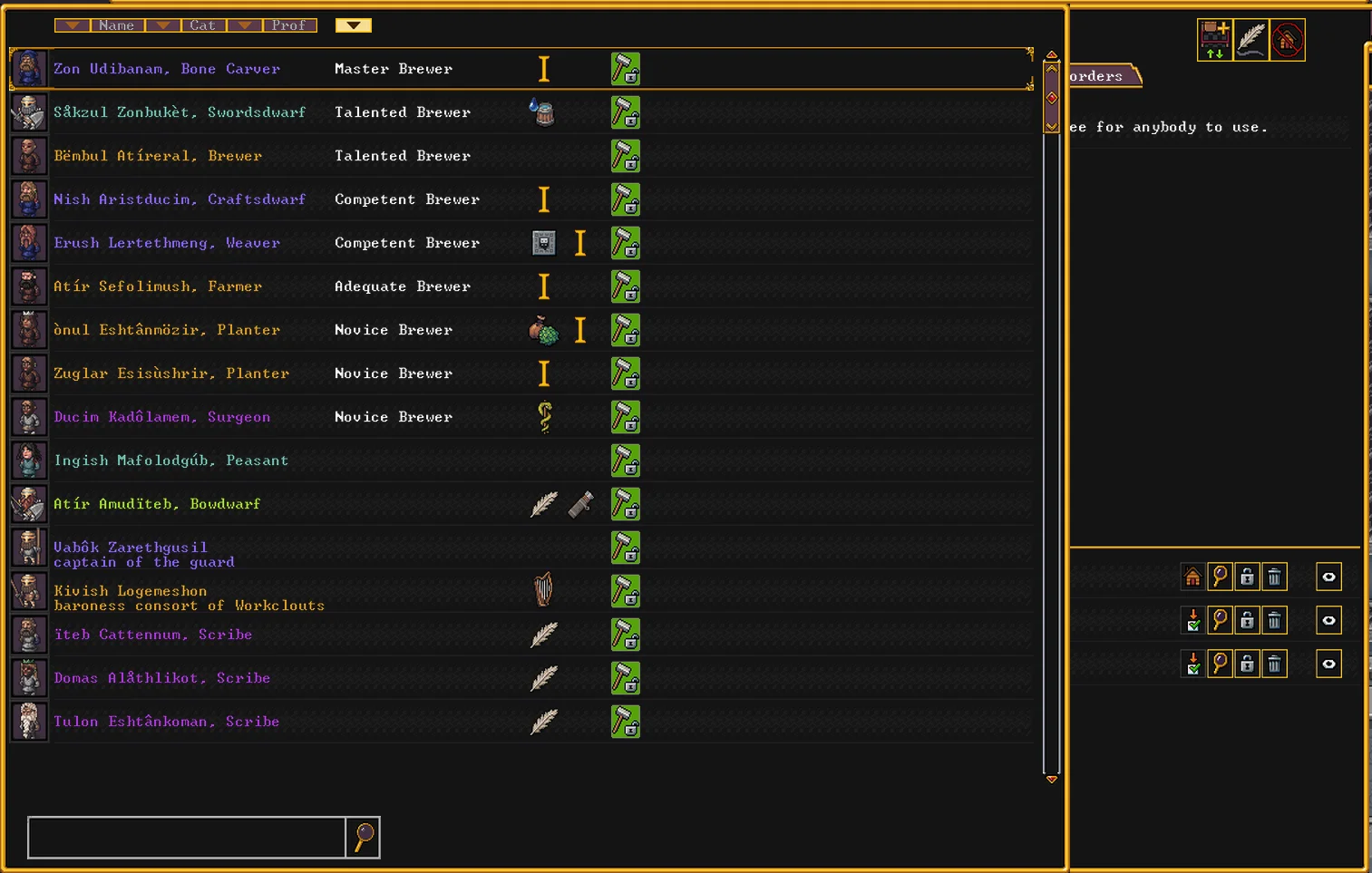Toggle workshop assignment for Zon Udibanam
This screenshot has width=1372, height=873.
(x=626, y=69)
